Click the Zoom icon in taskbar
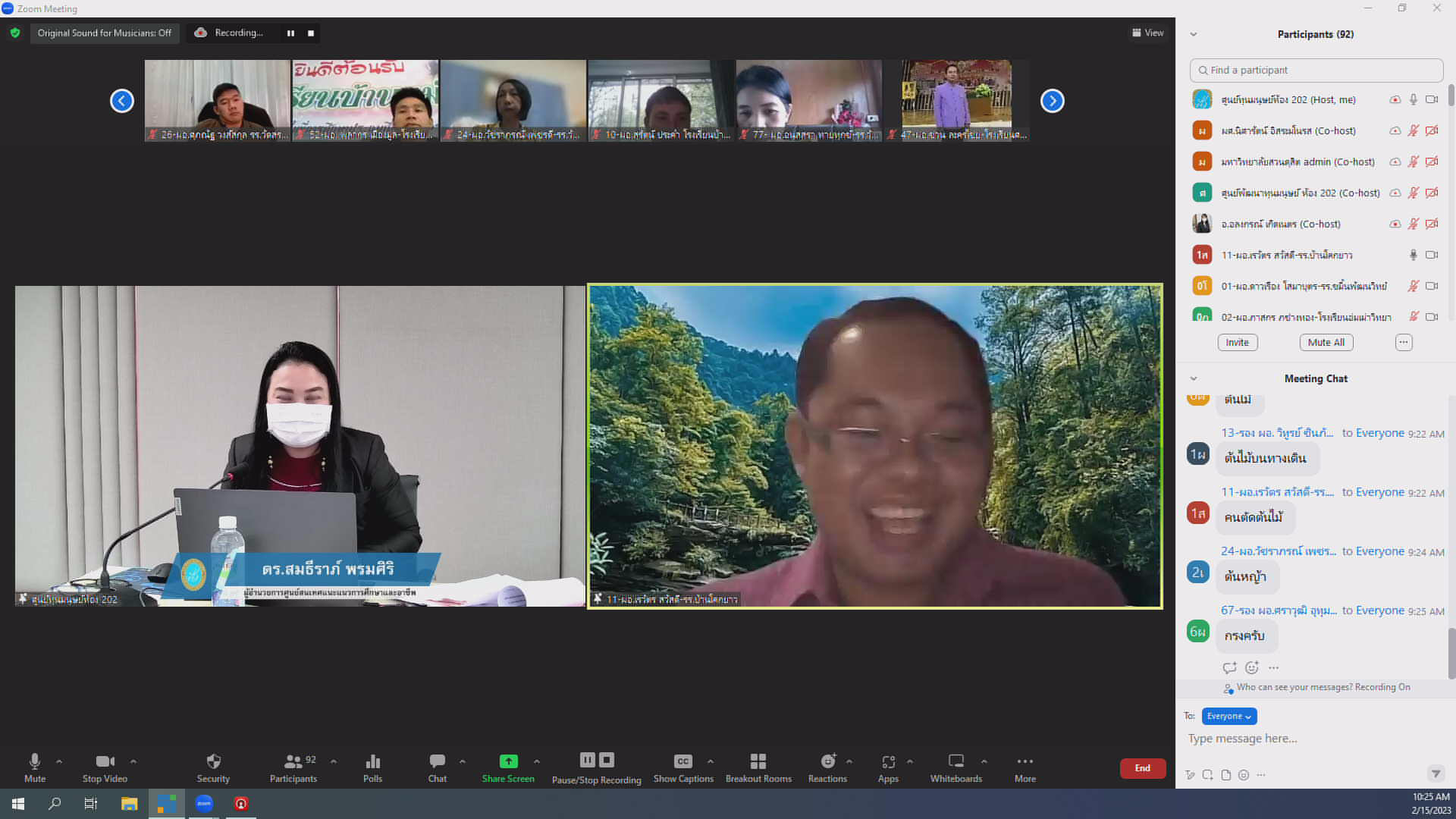The image size is (1456, 819). (x=204, y=803)
